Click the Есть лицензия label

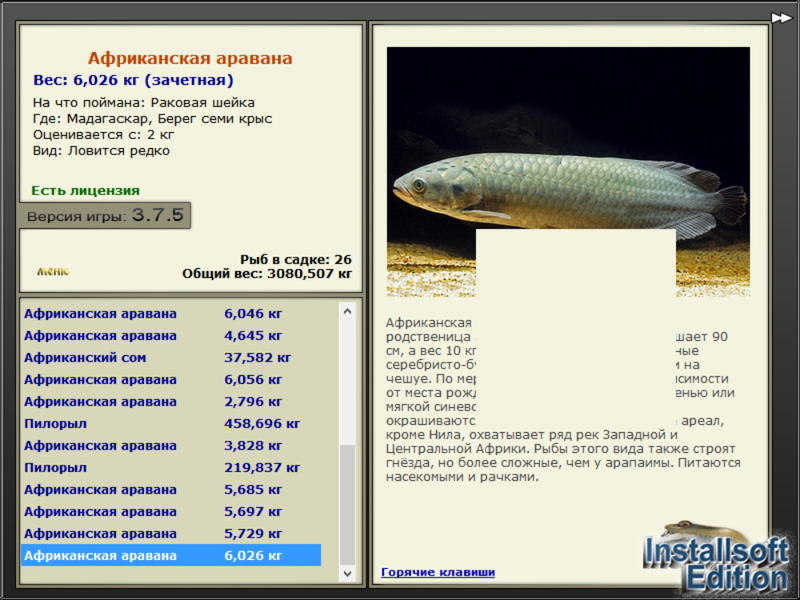click(x=86, y=191)
